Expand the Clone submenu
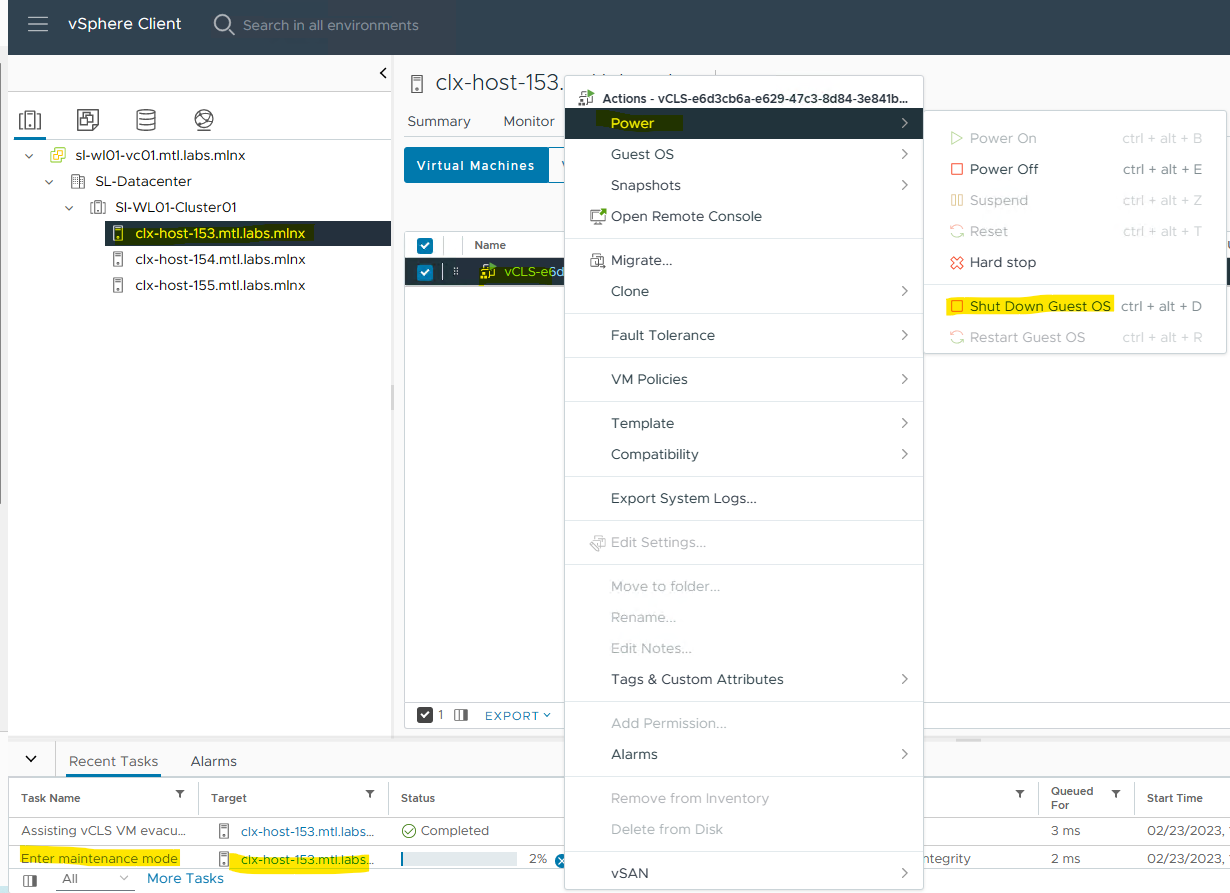Viewport: 1230px width, 893px height. pos(744,291)
